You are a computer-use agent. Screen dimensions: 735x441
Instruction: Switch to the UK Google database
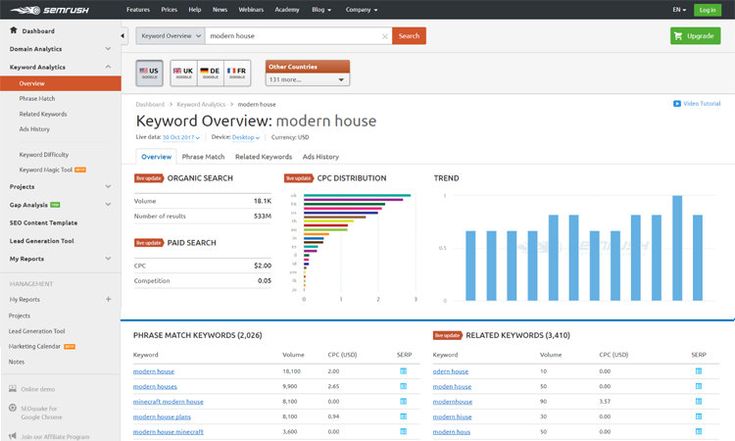point(183,73)
